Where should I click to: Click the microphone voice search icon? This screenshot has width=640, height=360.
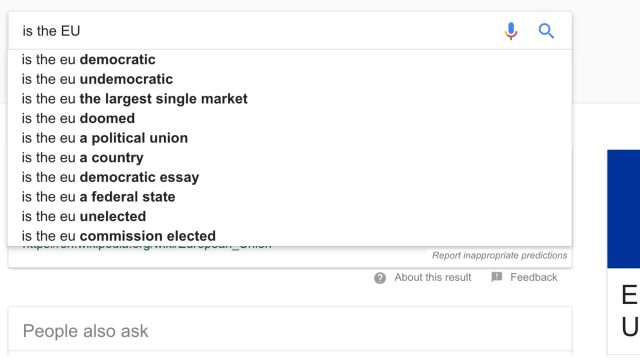point(511,31)
